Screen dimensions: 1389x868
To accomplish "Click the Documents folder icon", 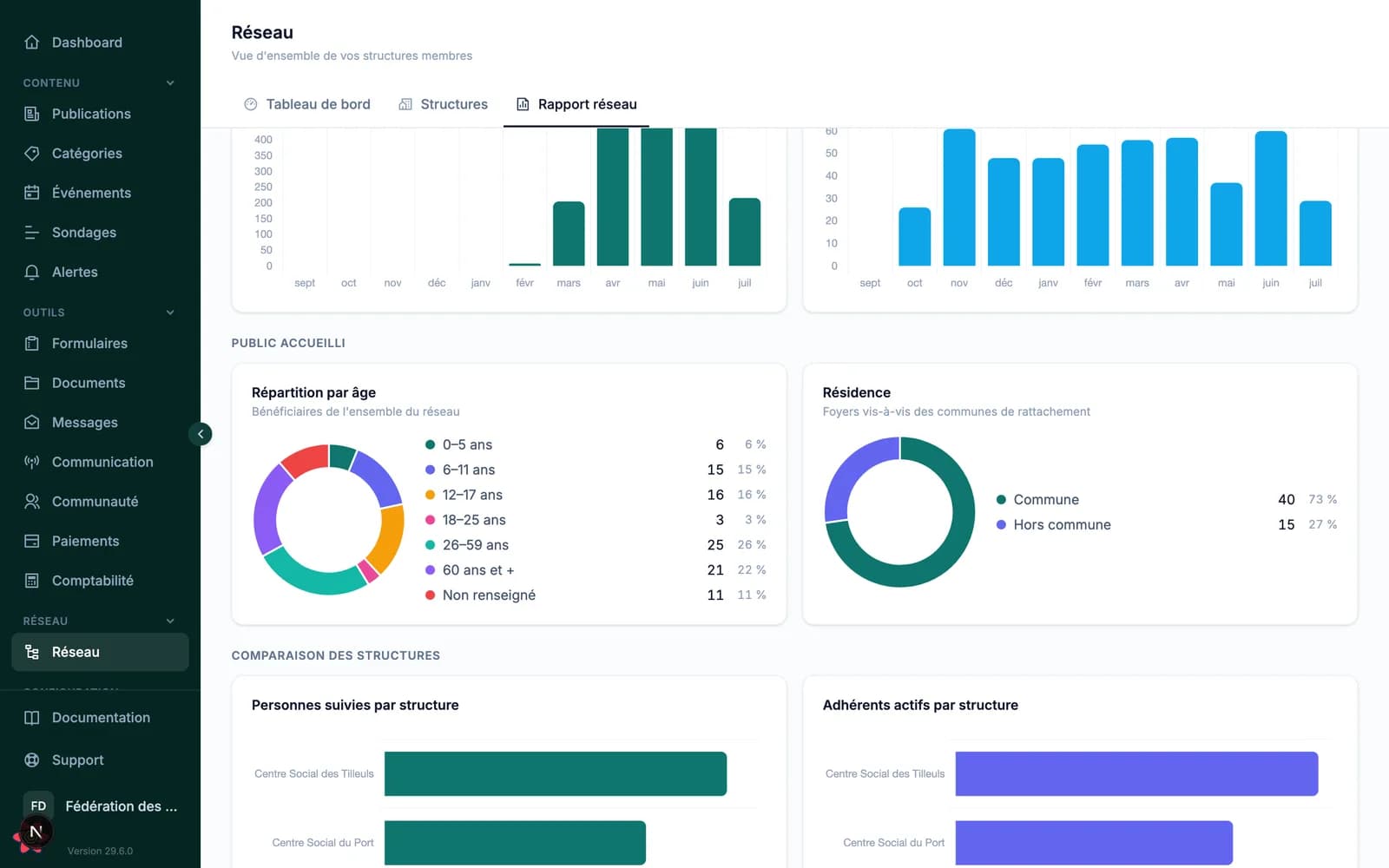I will click(32, 383).
